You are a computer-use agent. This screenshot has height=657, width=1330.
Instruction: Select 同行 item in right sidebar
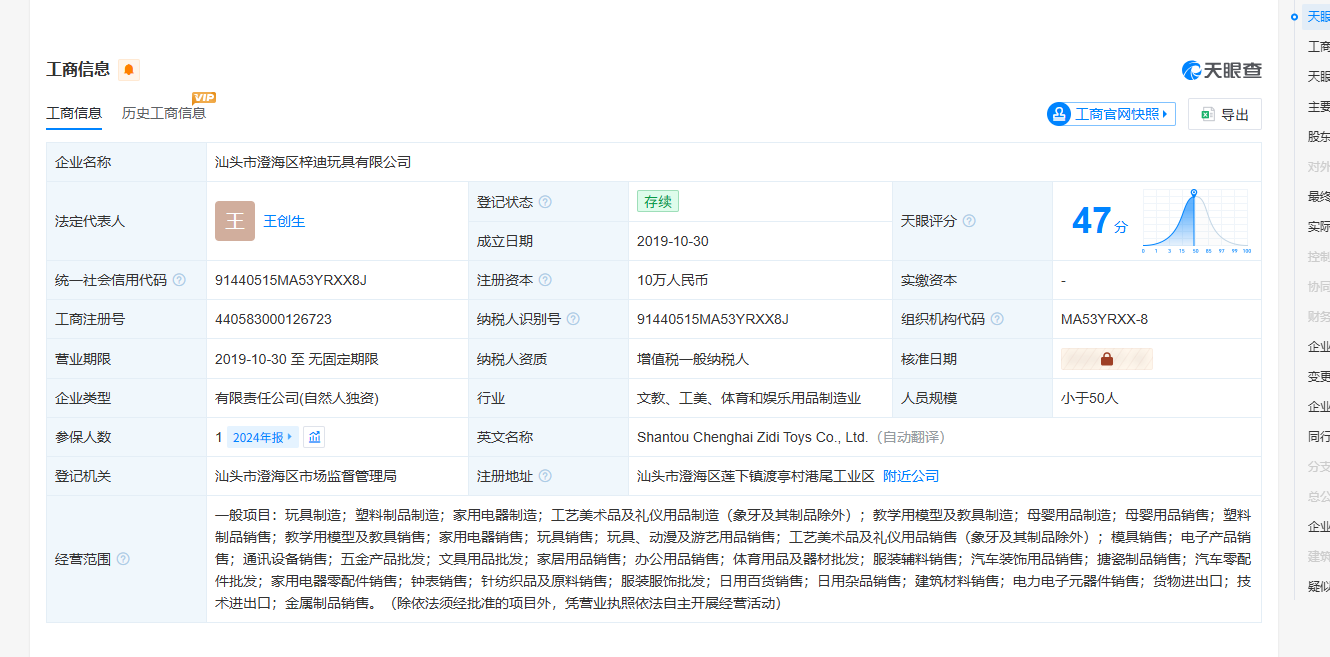click(x=1319, y=437)
